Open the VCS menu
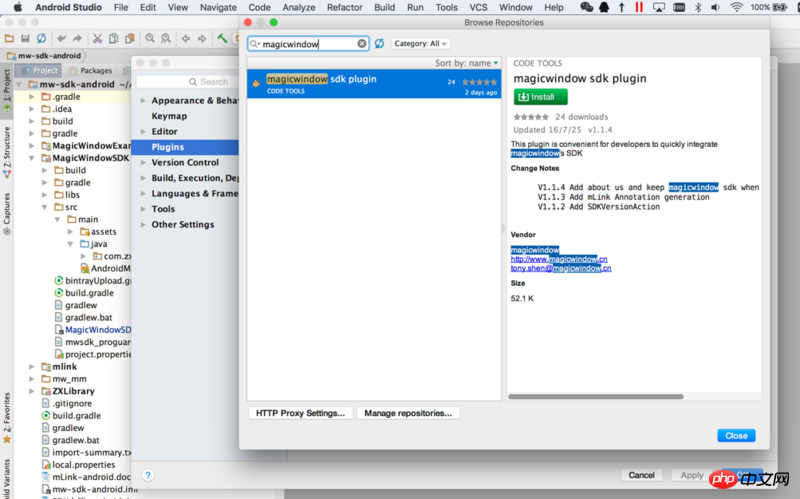Viewport: 800px width, 499px height. click(478, 7)
